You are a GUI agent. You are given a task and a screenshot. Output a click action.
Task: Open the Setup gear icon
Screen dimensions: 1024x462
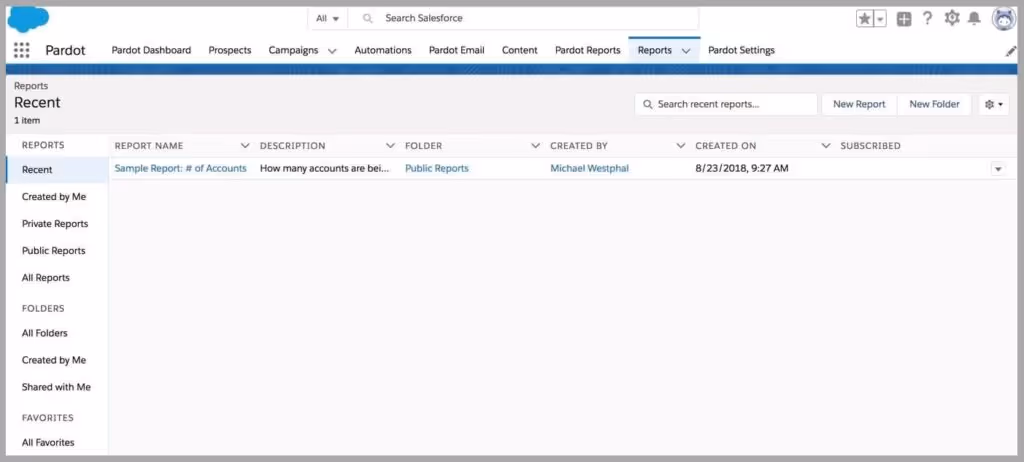pos(952,18)
